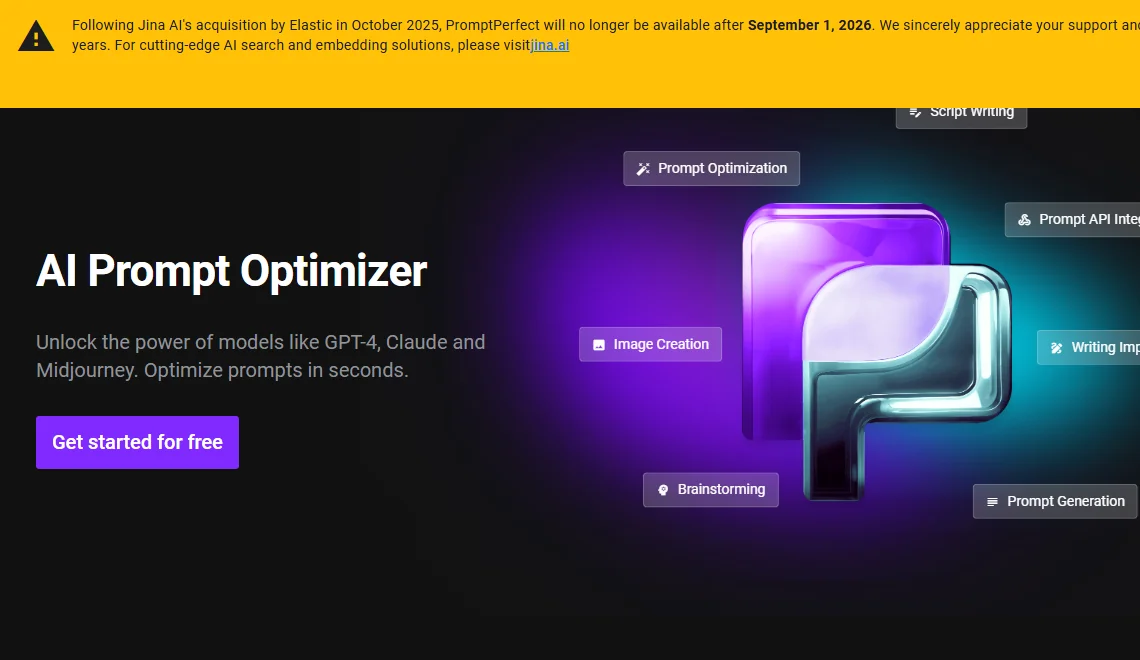The width and height of the screenshot is (1140, 660).
Task: Select the Image Creation tag
Action: [650, 345]
